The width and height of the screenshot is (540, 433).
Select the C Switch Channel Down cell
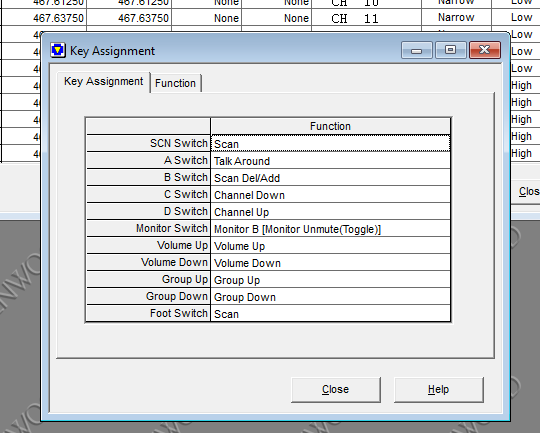330,194
